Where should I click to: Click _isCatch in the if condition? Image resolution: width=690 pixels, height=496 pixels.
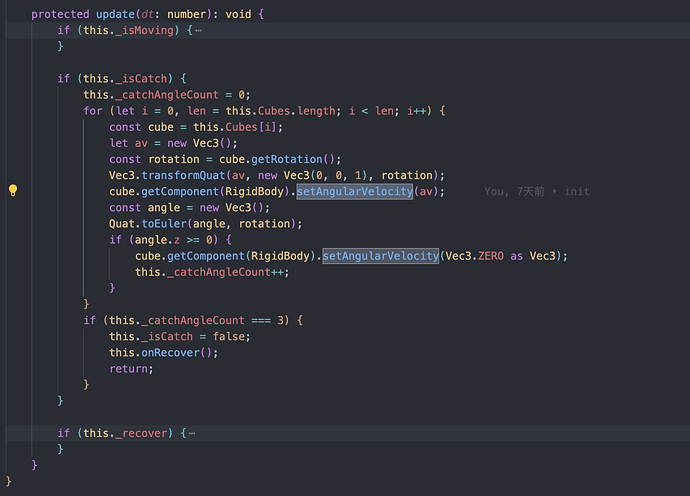point(141,79)
